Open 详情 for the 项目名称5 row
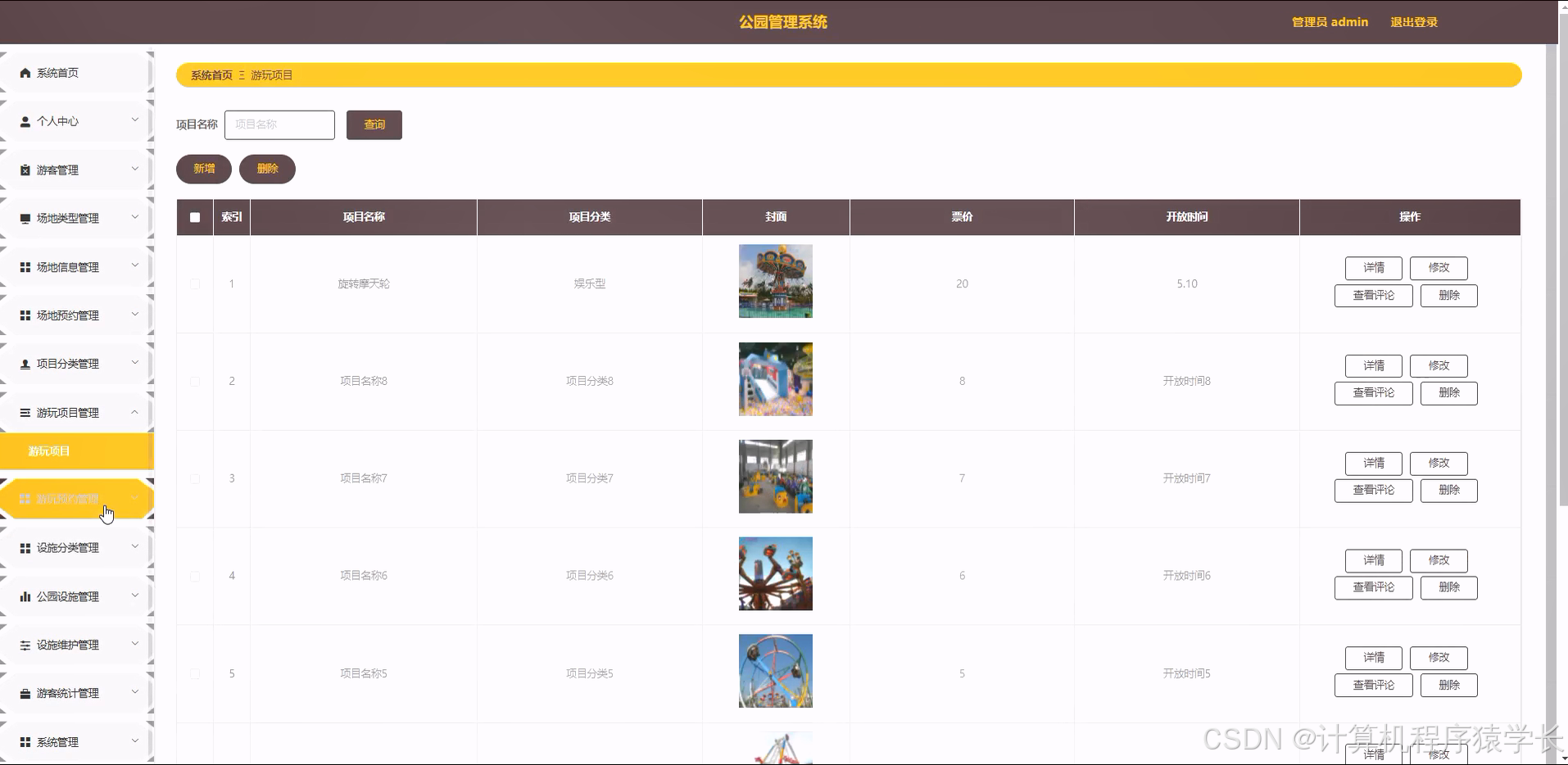This screenshot has height=765, width=1568. point(1374,658)
